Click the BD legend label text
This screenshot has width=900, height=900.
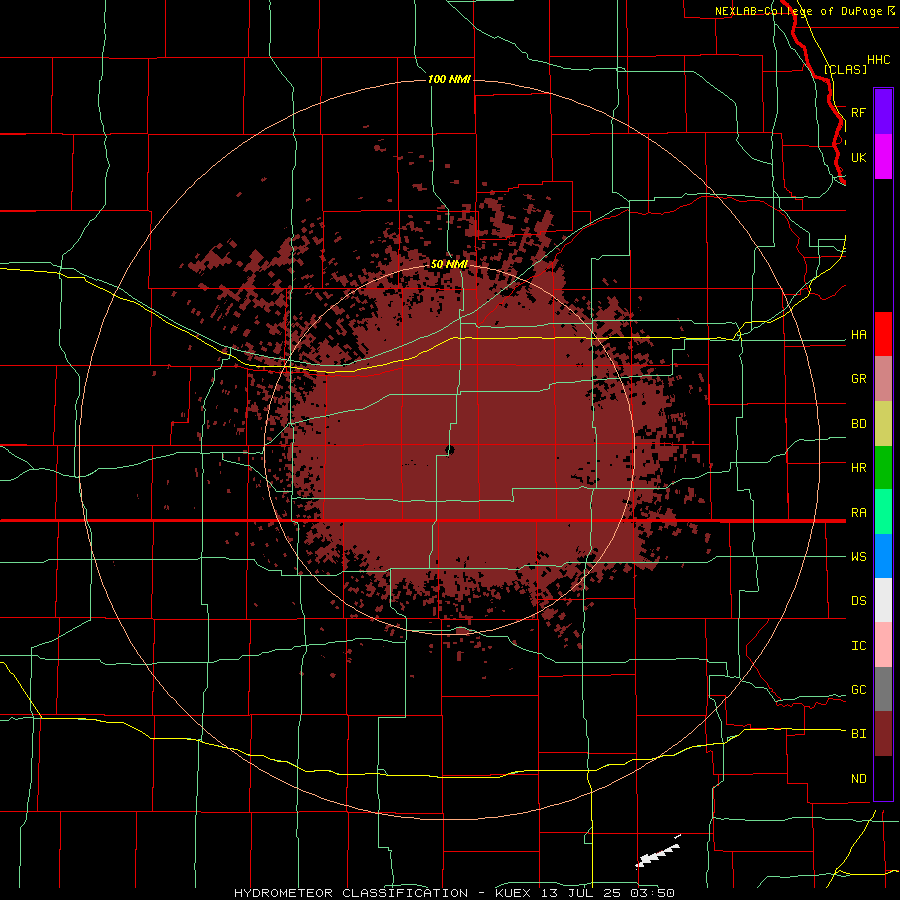pyautogui.click(x=858, y=424)
